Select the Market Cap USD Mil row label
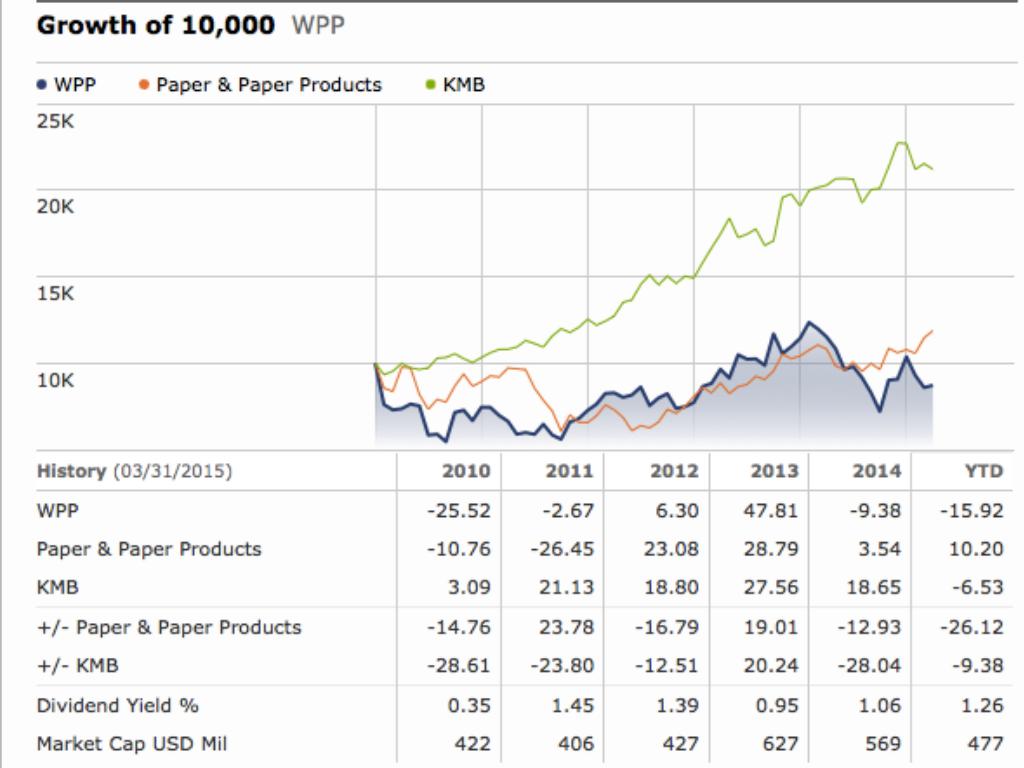 point(136,744)
